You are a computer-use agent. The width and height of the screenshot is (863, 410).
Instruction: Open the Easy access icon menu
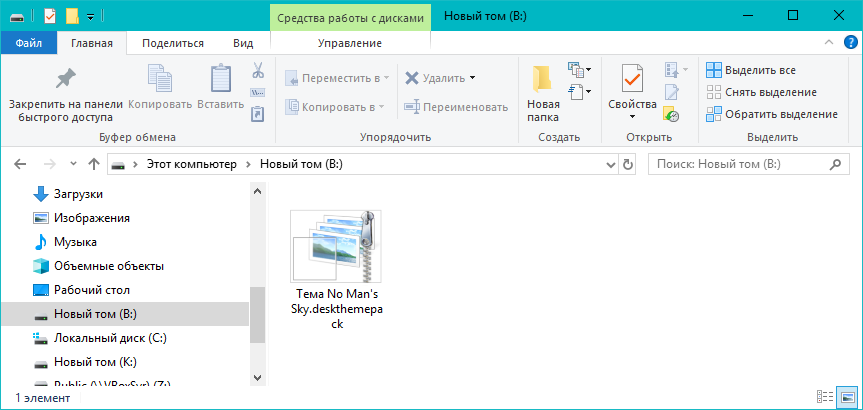(x=580, y=91)
